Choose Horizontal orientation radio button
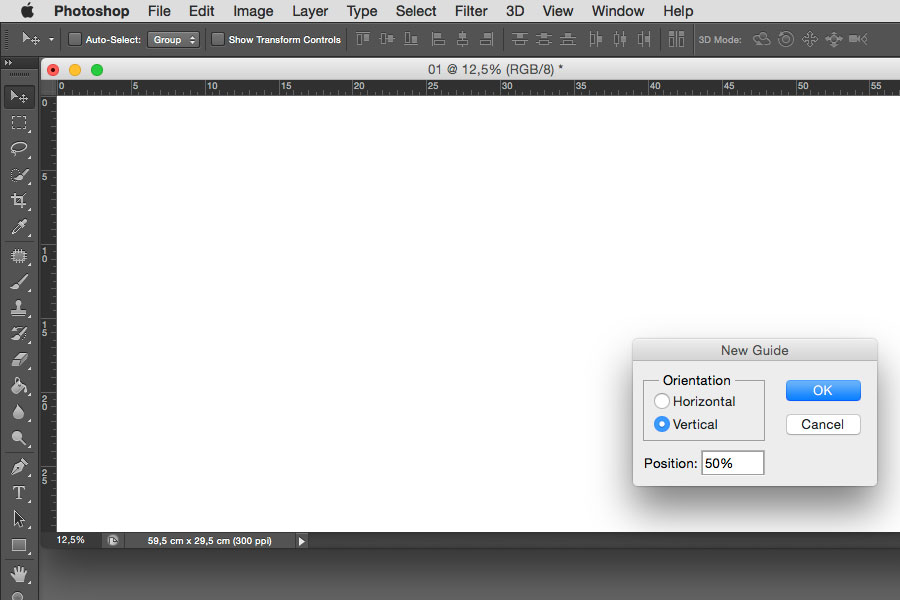Image resolution: width=900 pixels, height=600 pixels. click(661, 401)
